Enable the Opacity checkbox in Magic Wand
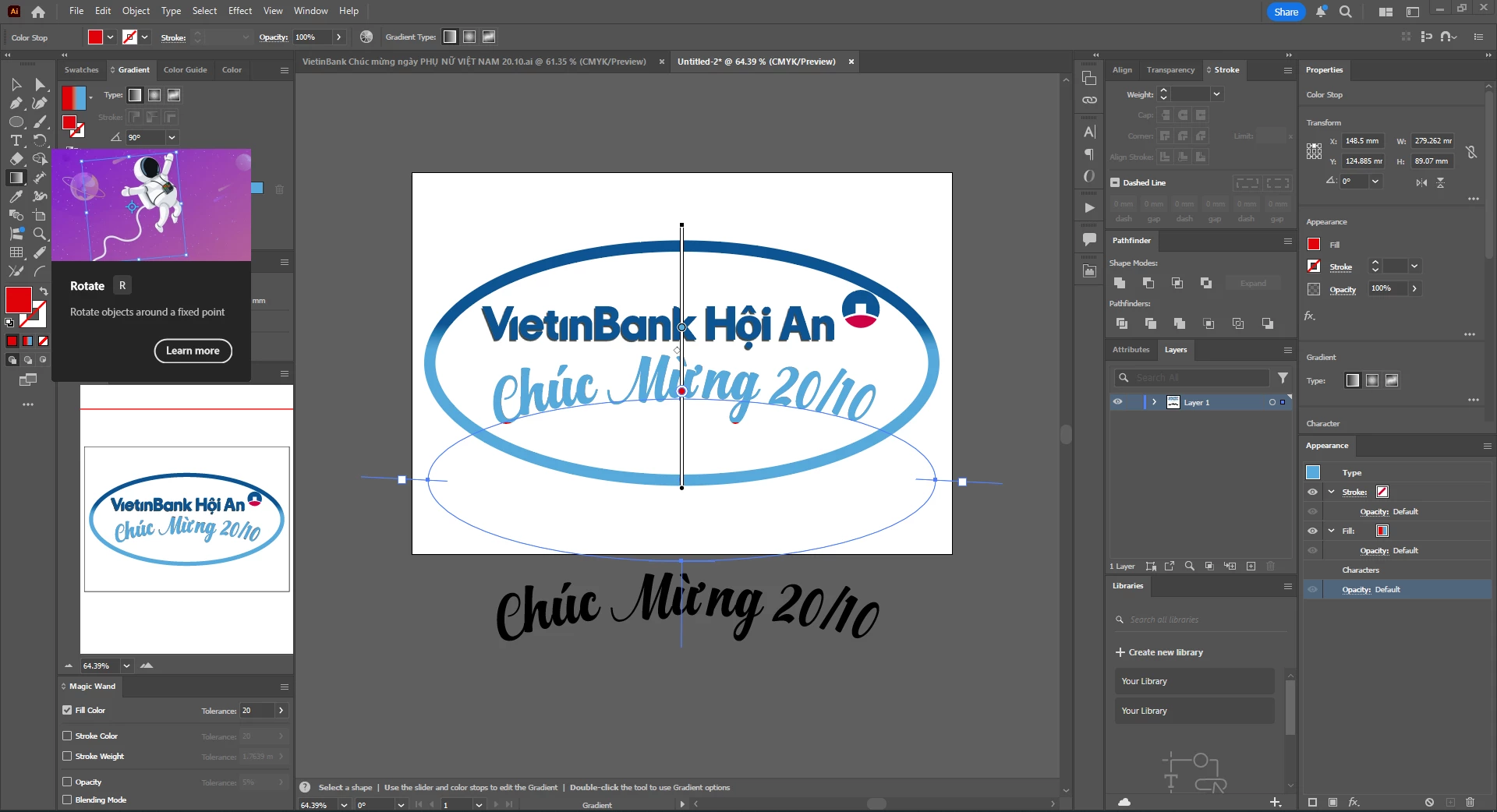Image resolution: width=1497 pixels, height=812 pixels. tap(67, 782)
